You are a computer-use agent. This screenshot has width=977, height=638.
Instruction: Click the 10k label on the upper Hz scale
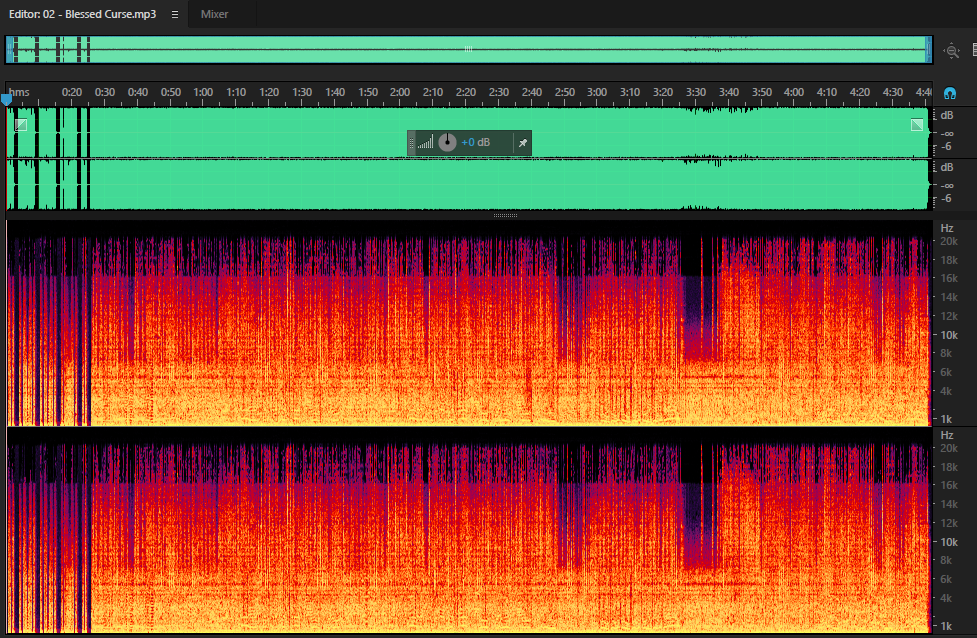949,335
